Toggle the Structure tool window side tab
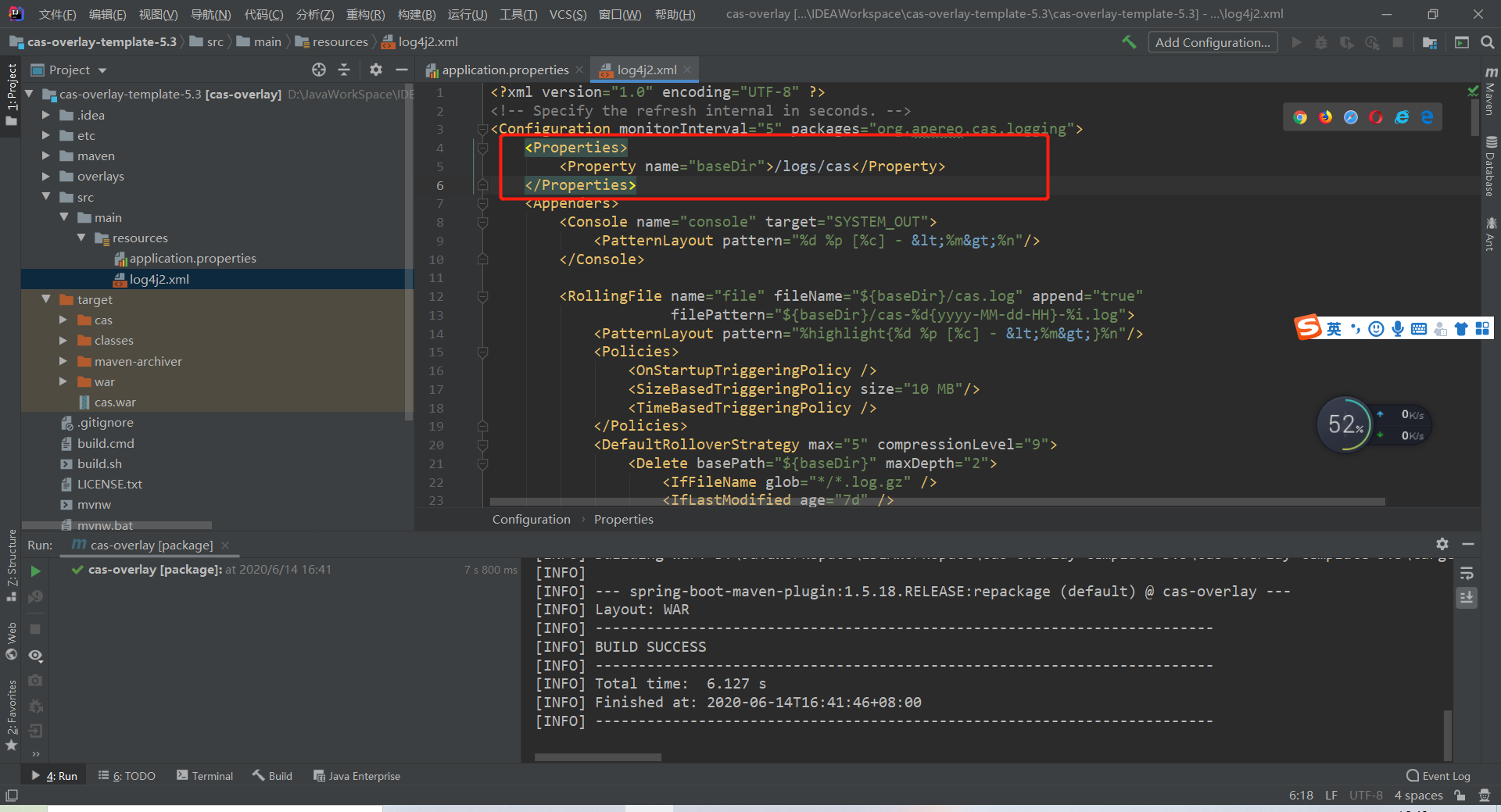1501x812 pixels. coord(11,565)
